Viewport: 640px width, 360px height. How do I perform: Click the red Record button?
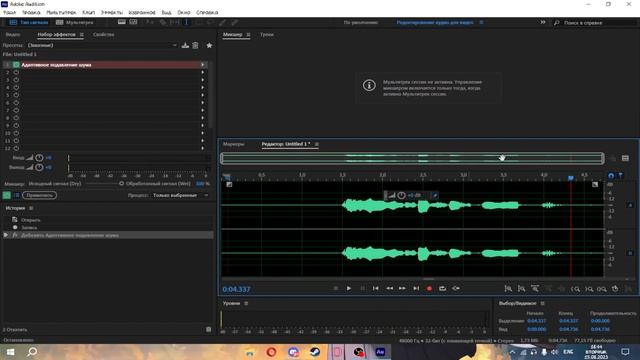429,289
